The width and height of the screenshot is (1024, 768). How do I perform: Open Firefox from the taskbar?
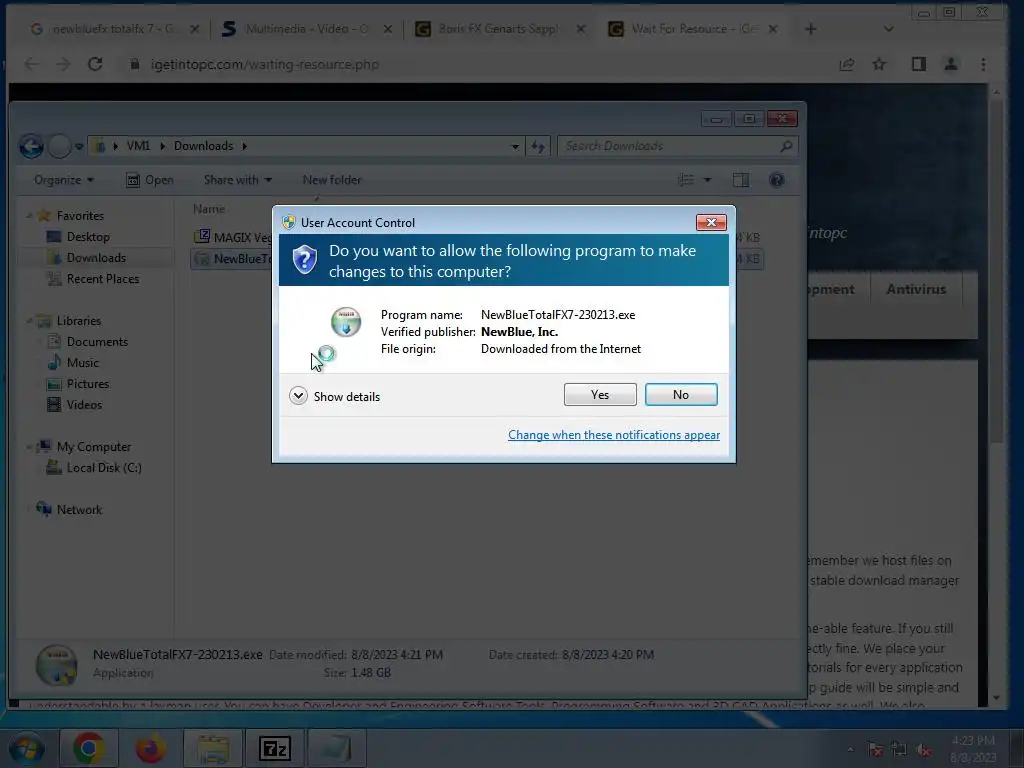coord(150,748)
